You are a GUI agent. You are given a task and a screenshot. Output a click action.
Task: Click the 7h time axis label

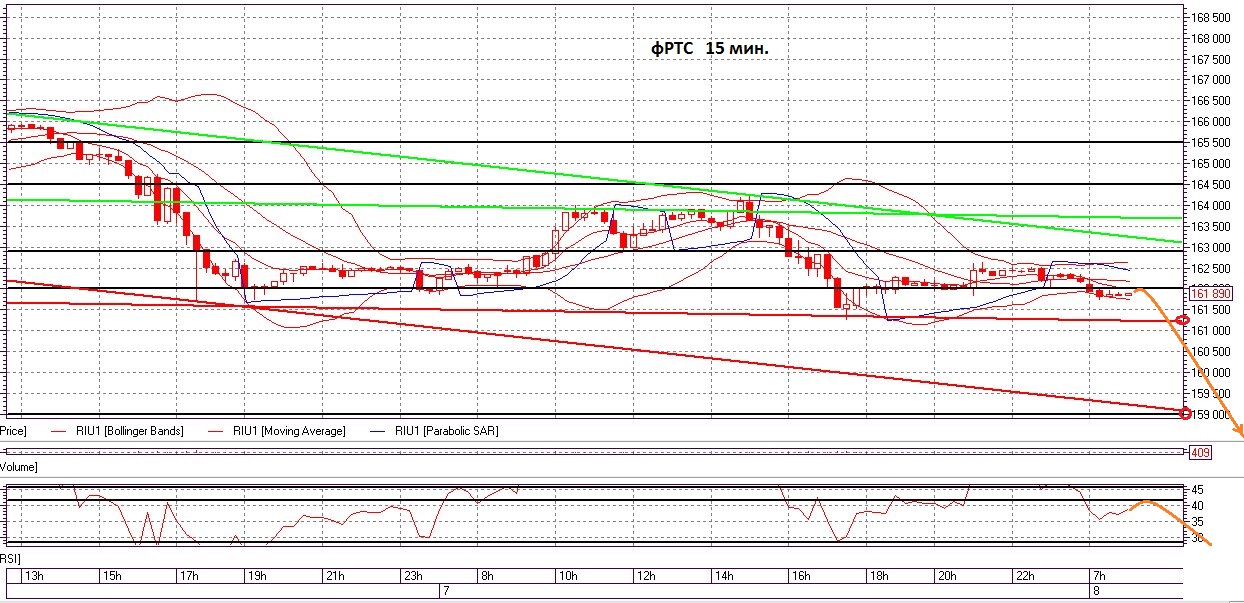point(1099,576)
